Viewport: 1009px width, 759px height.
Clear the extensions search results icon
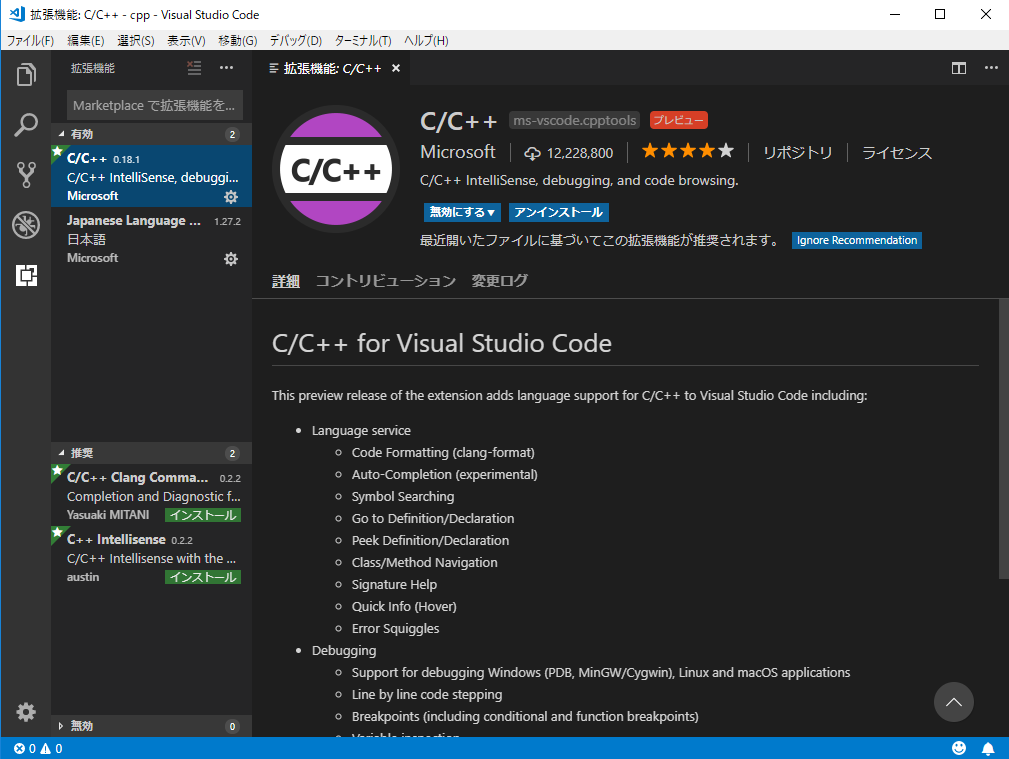[194, 68]
